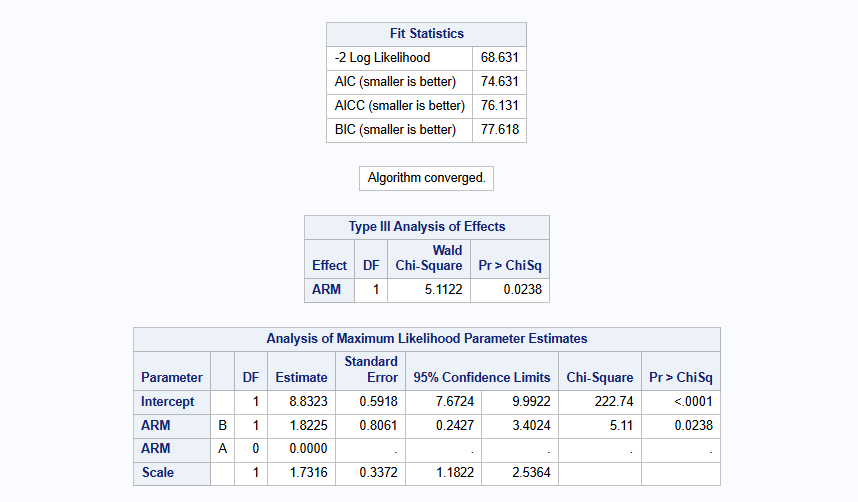Click the 95% Confidence Limits column header

[x=481, y=378]
